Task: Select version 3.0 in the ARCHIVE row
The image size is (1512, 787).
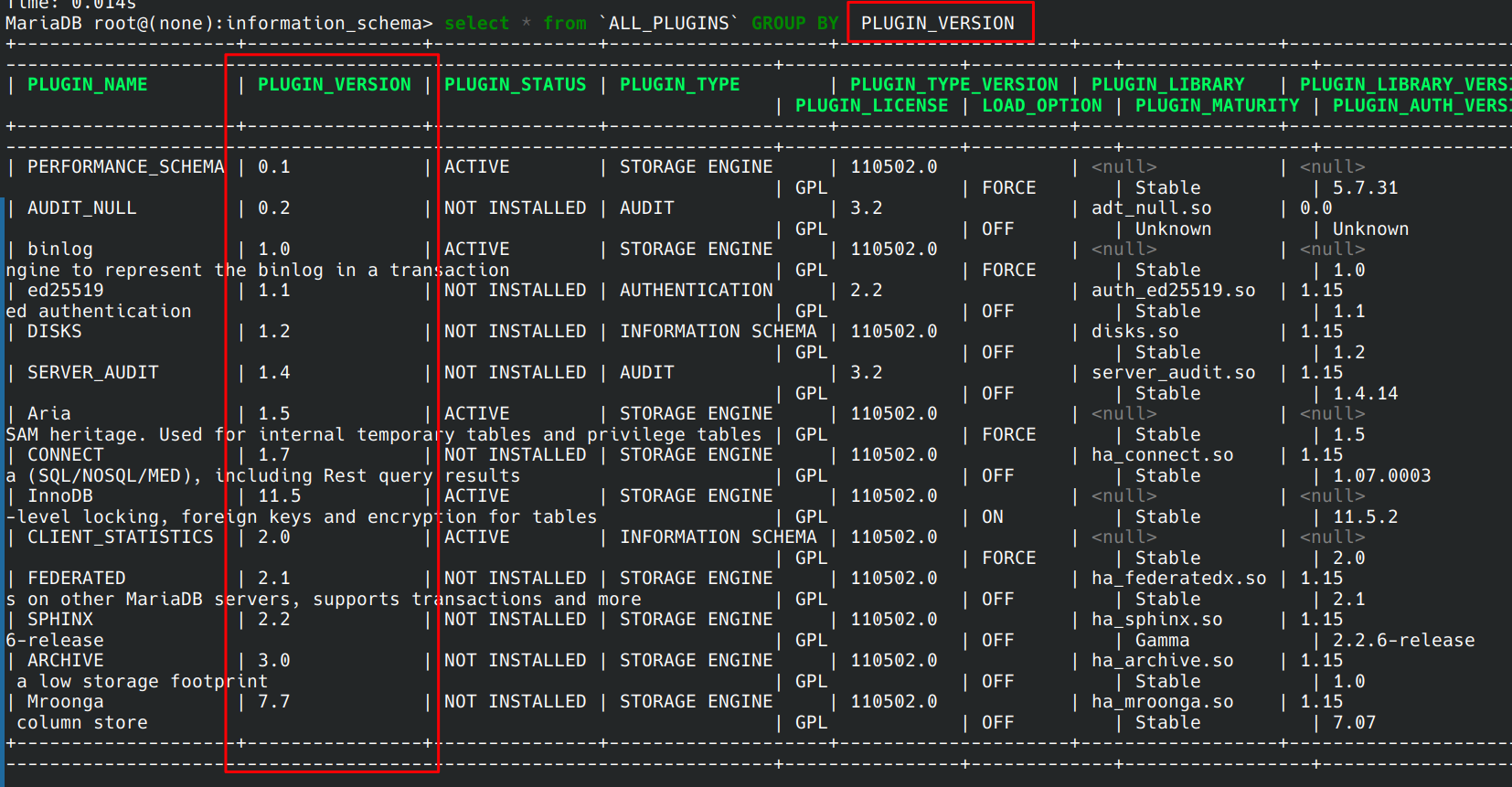Action: [274, 661]
